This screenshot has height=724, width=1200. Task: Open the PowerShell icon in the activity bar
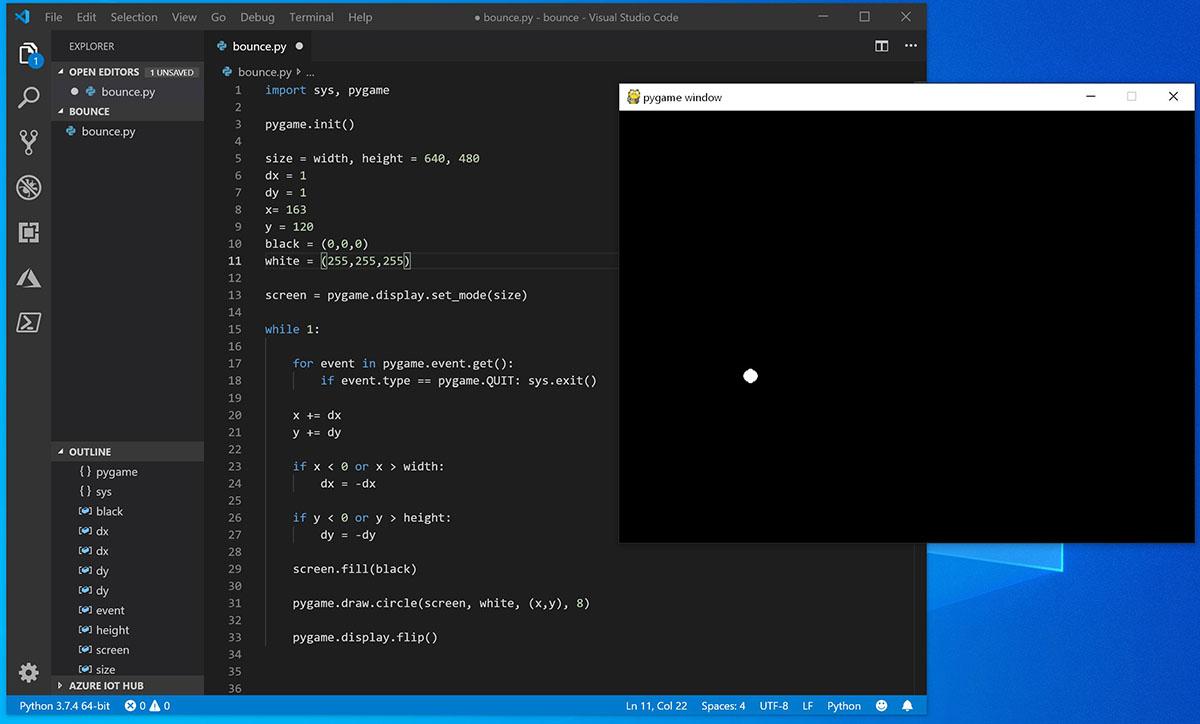[x=28, y=322]
